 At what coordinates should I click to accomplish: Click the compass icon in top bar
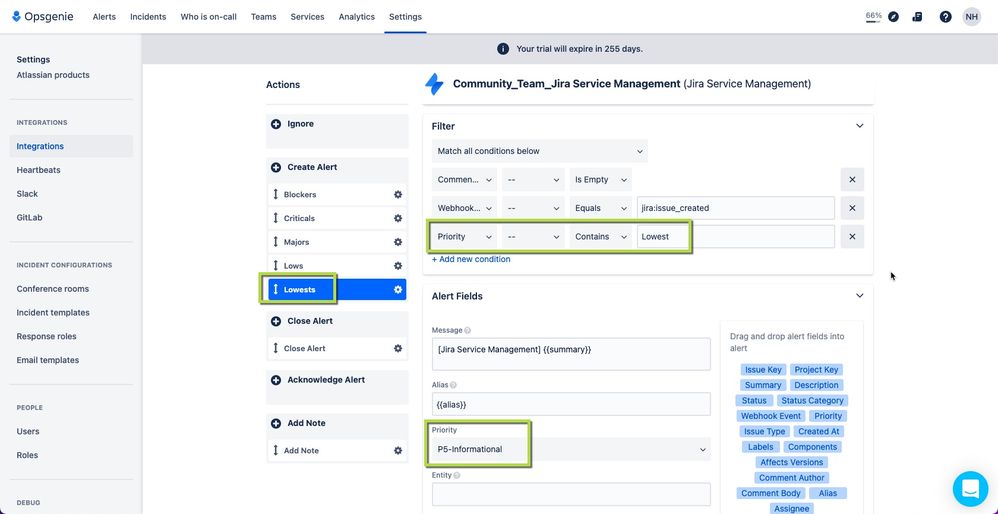click(893, 17)
